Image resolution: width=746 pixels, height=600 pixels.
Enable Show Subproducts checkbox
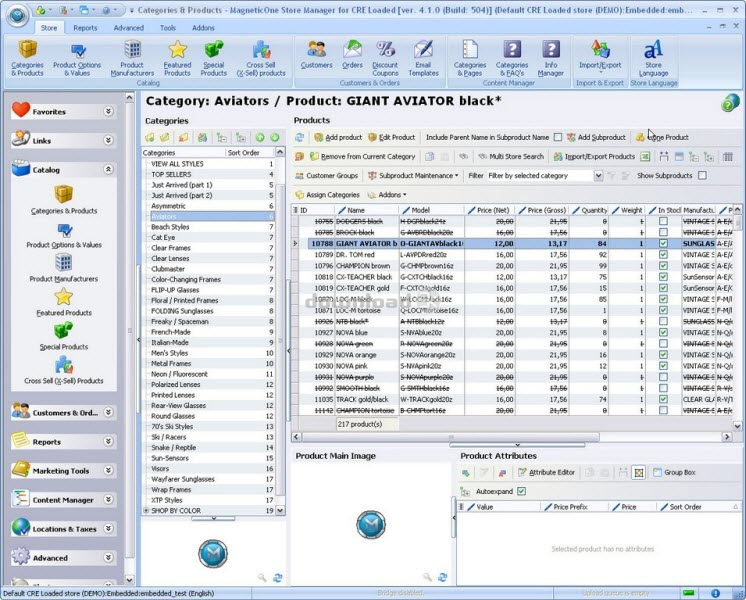(702, 176)
